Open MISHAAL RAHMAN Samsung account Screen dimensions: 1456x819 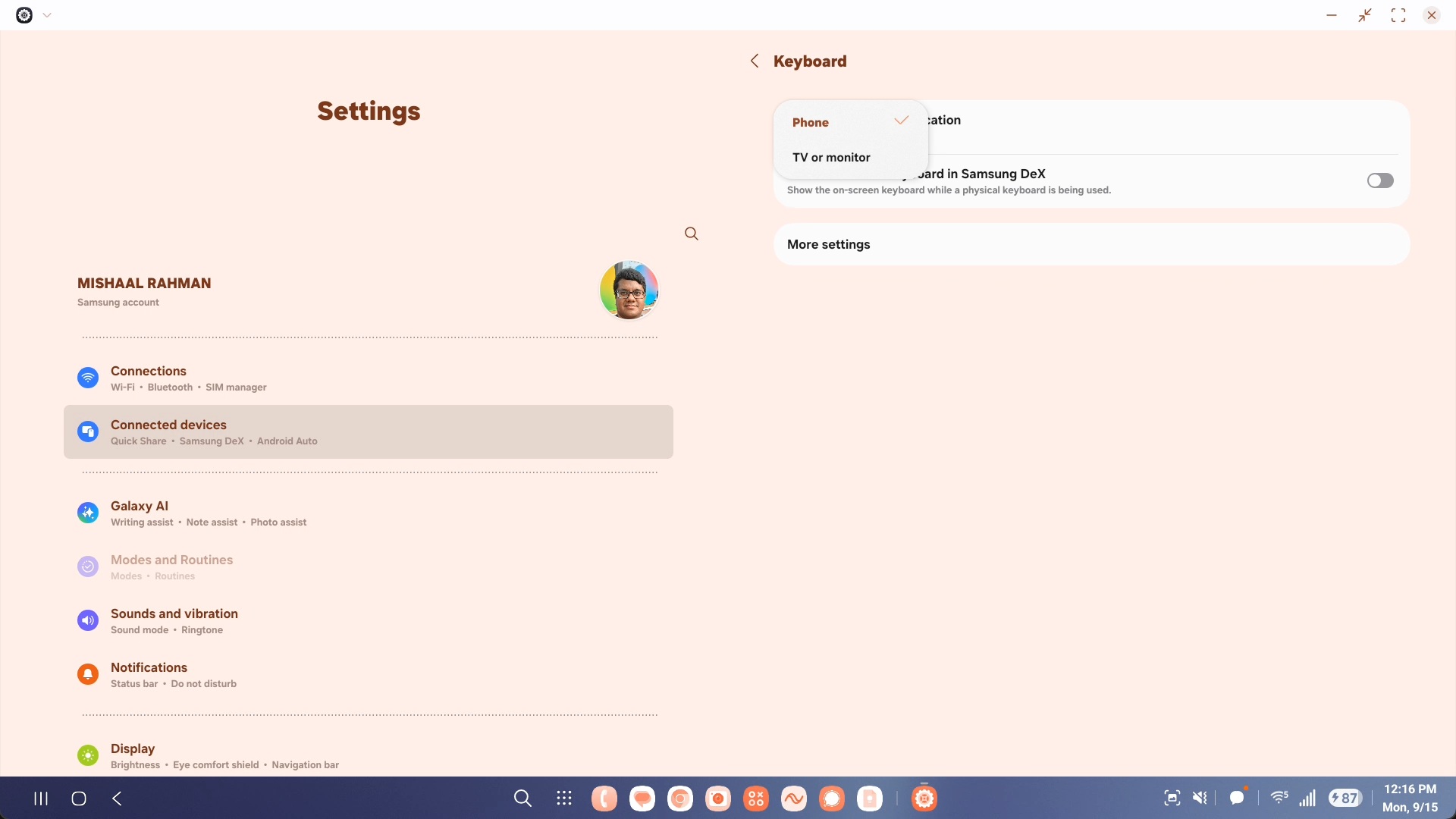coord(144,290)
